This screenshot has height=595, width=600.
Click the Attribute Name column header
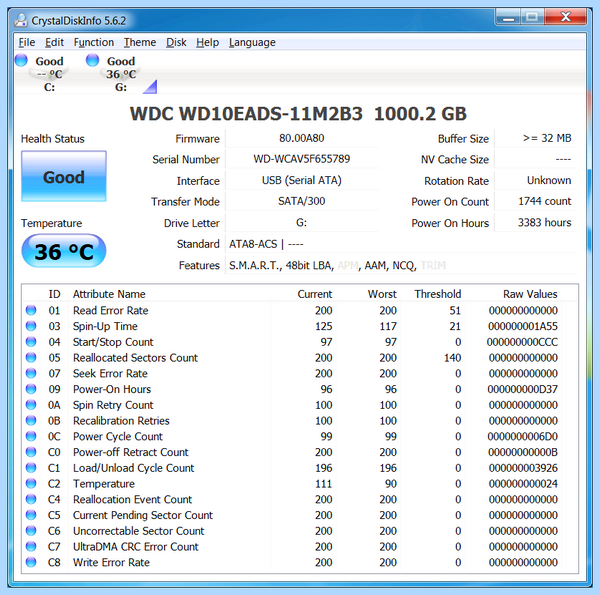pyautogui.click(x=109, y=294)
